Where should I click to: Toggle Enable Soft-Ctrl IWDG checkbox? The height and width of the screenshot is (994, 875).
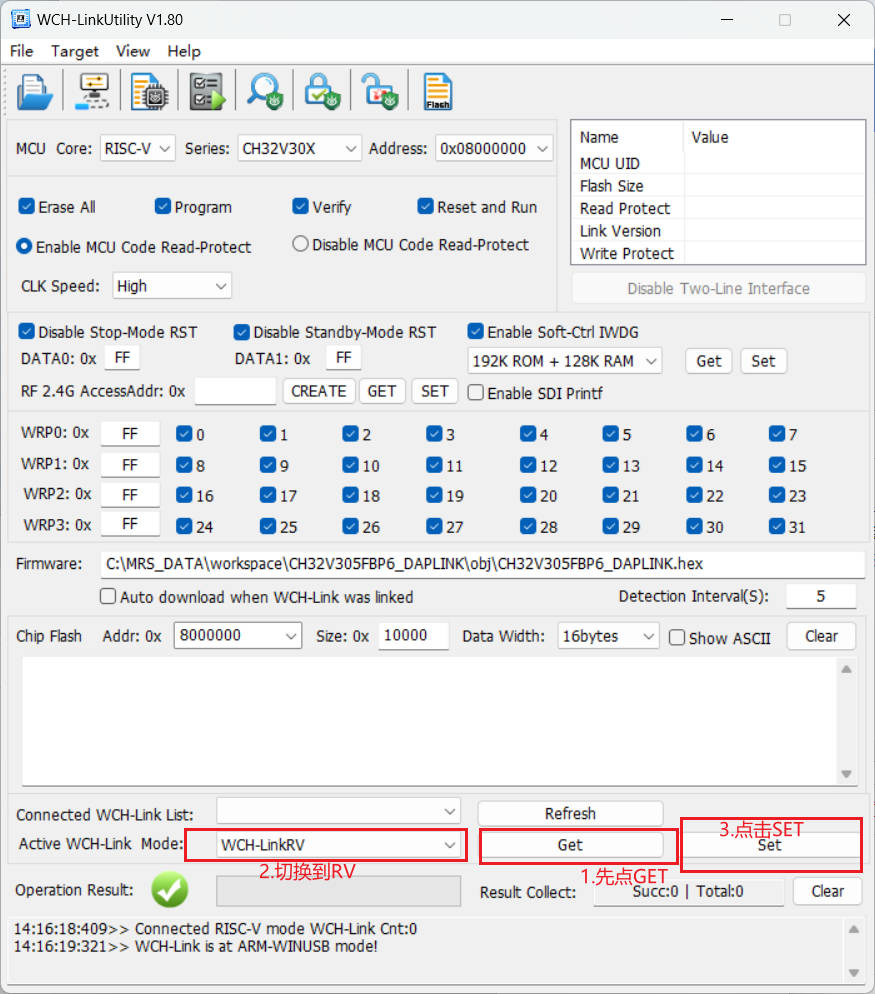coord(476,331)
